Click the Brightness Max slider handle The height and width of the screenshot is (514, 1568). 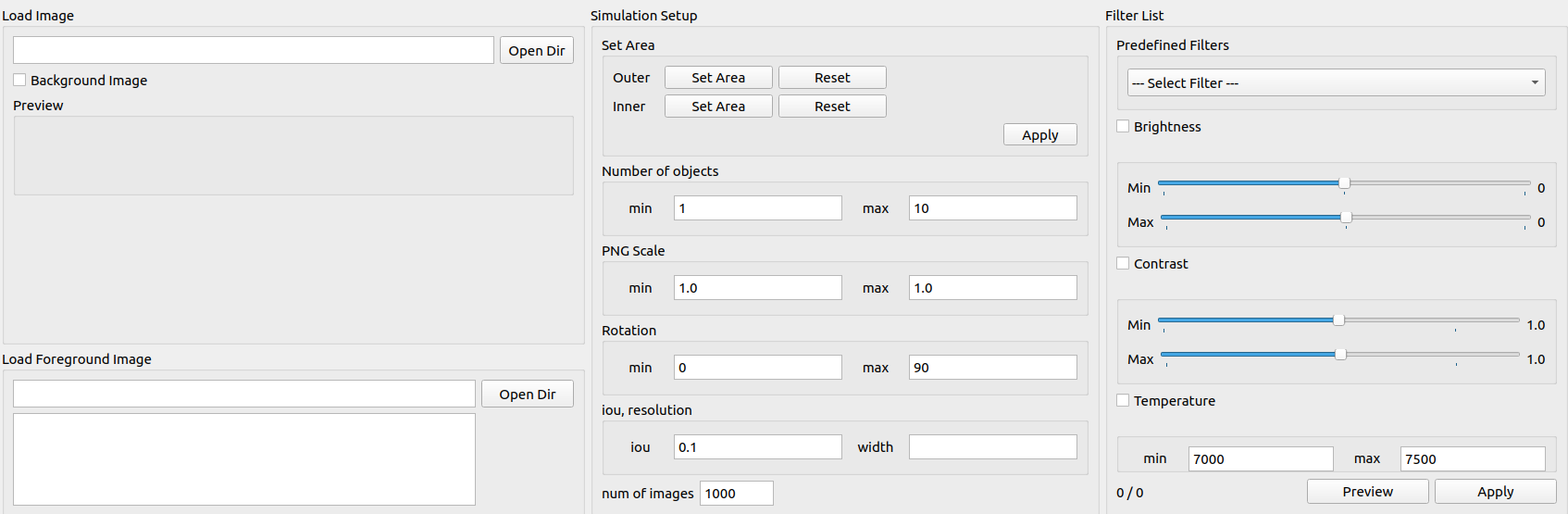[1346, 218]
